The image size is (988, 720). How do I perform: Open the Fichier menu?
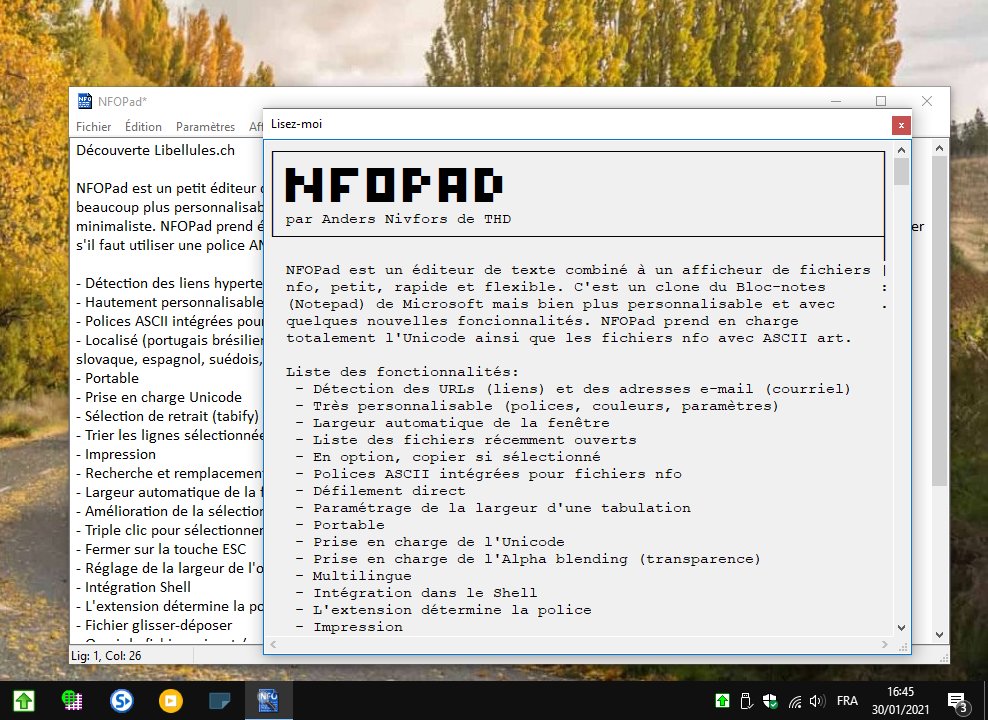pyautogui.click(x=93, y=127)
